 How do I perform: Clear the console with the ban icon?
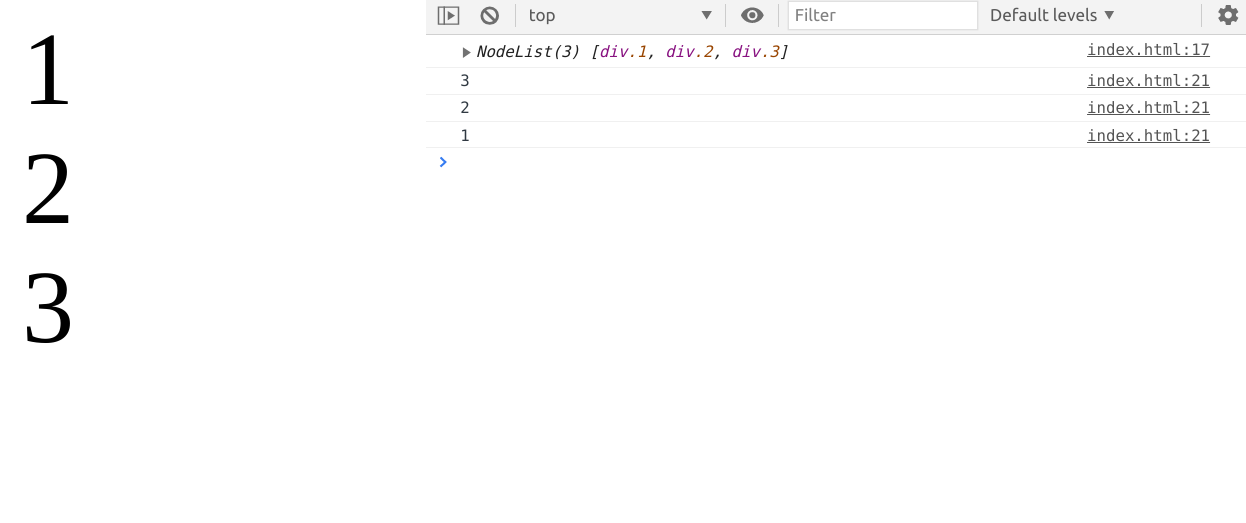pos(489,15)
